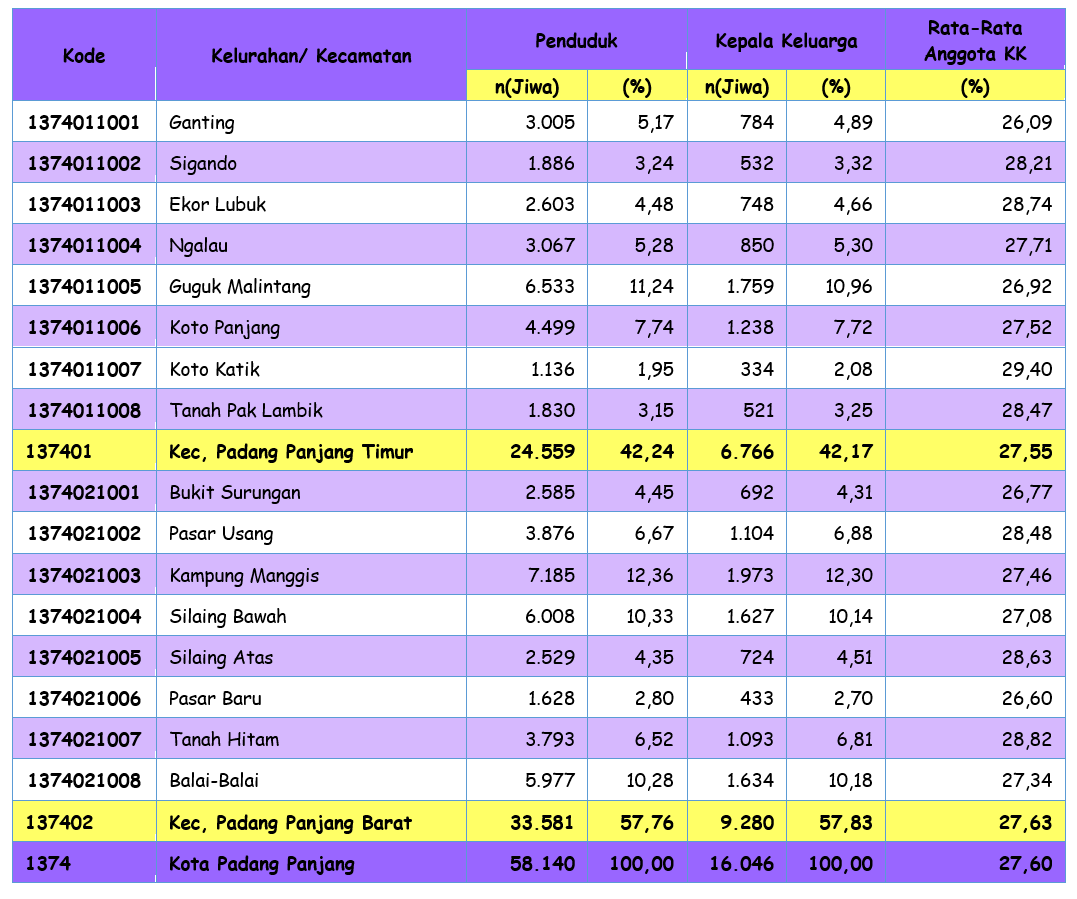1077x899 pixels.
Task: Click the Rata-Rata Anggota KK header
Action: tap(975, 41)
